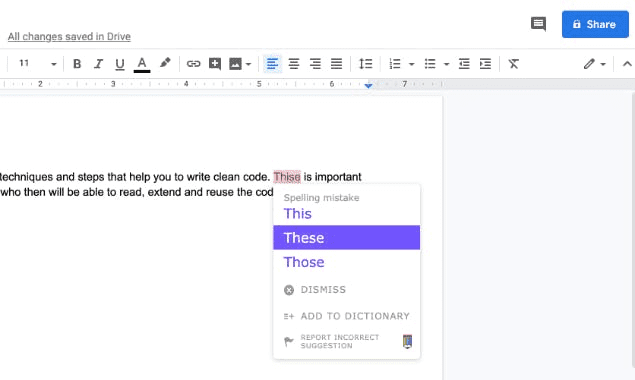The image size is (635, 380).
Task: Open line spacing options
Action: (365, 64)
